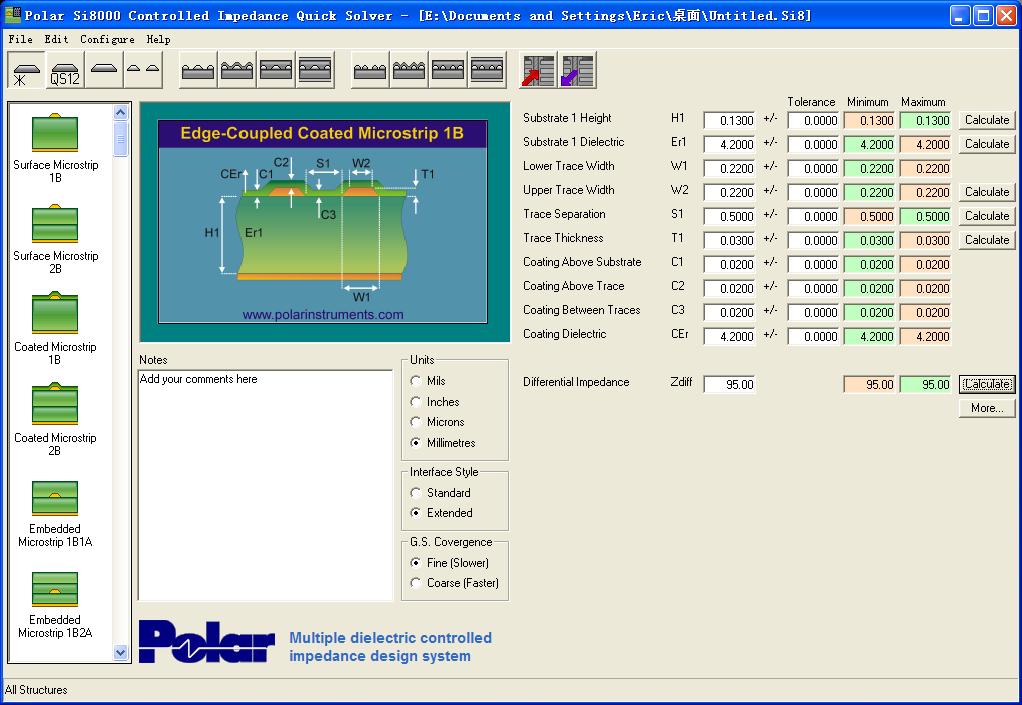Choose the four-bump stripline layered structure icon
The height and width of the screenshot is (705, 1022).
[488, 70]
